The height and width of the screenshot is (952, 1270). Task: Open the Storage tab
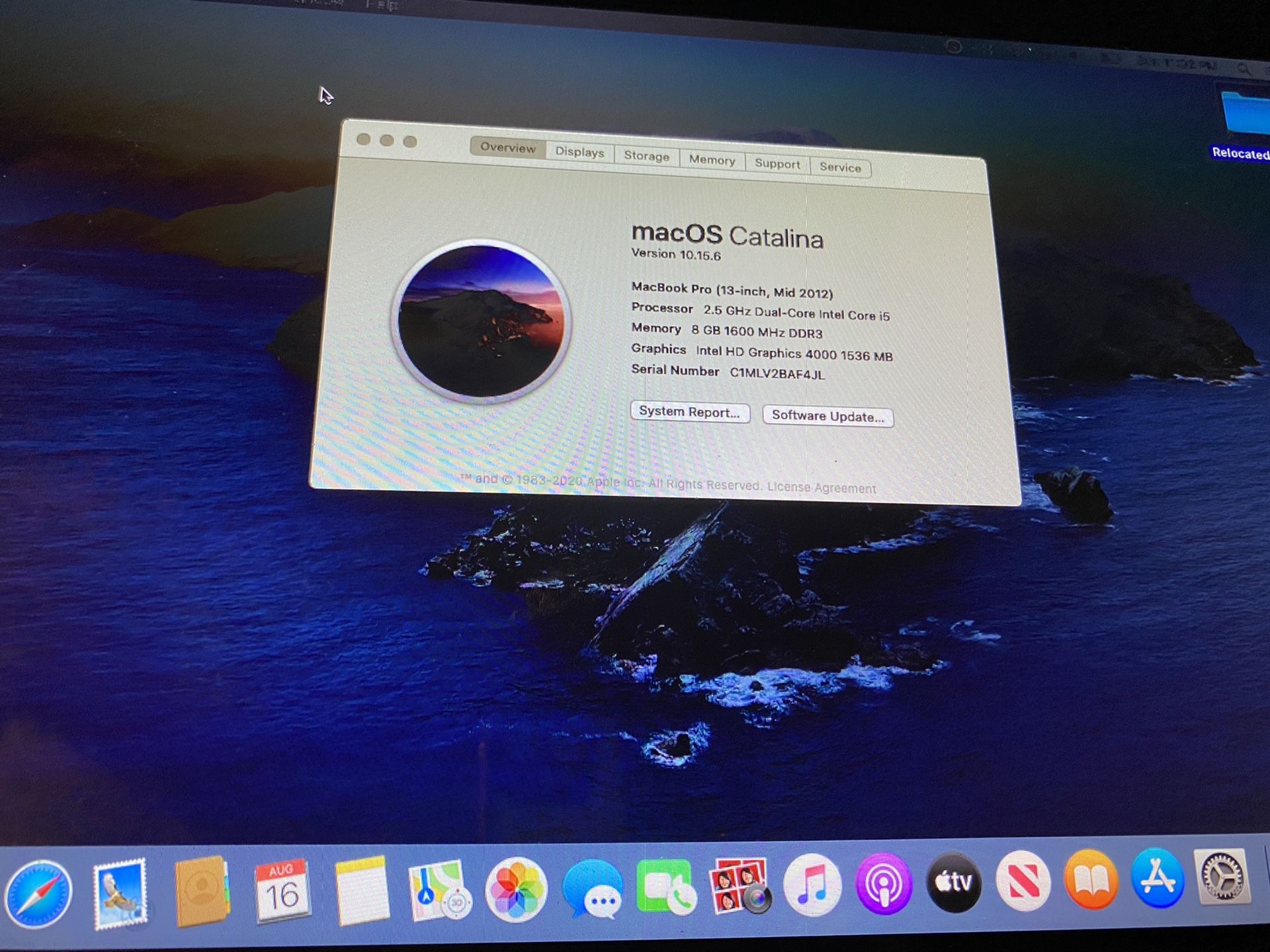tap(646, 156)
